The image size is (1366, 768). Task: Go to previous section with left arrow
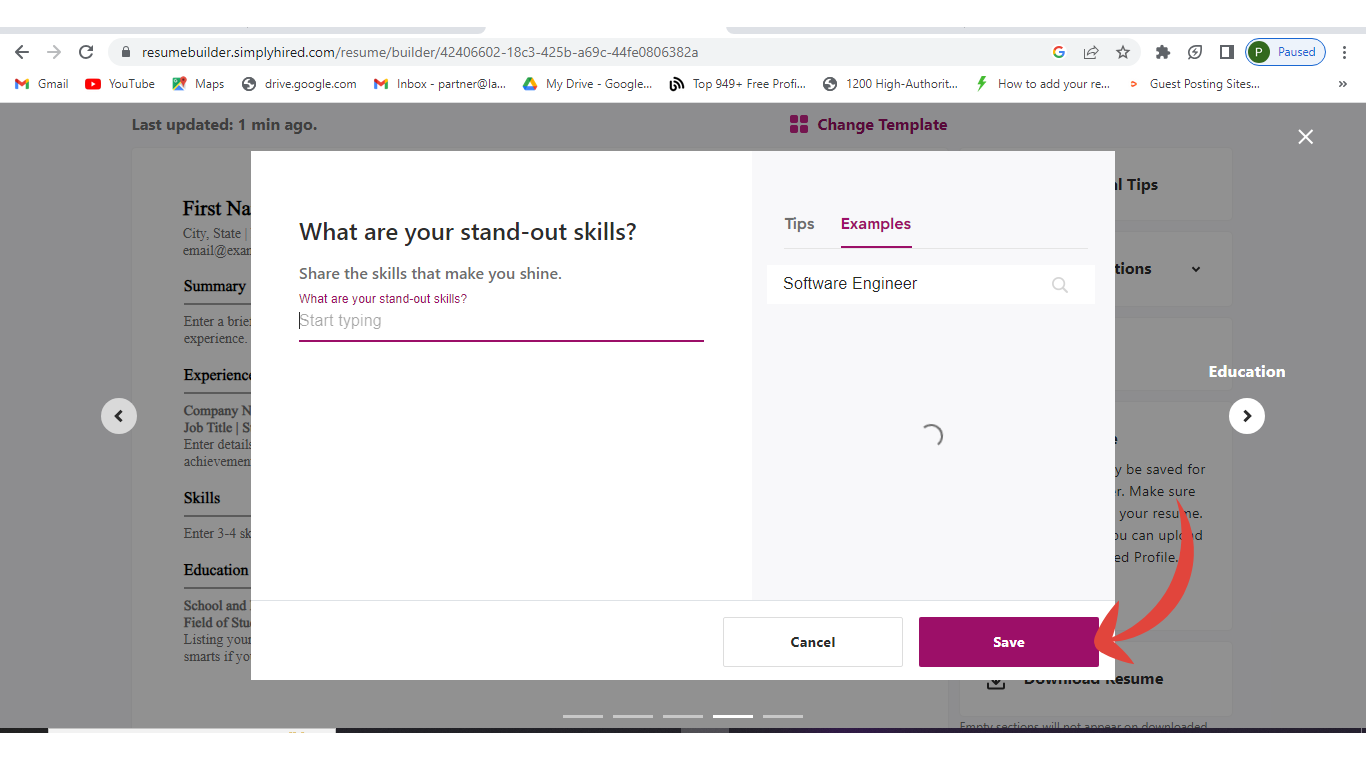(x=119, y=416)
